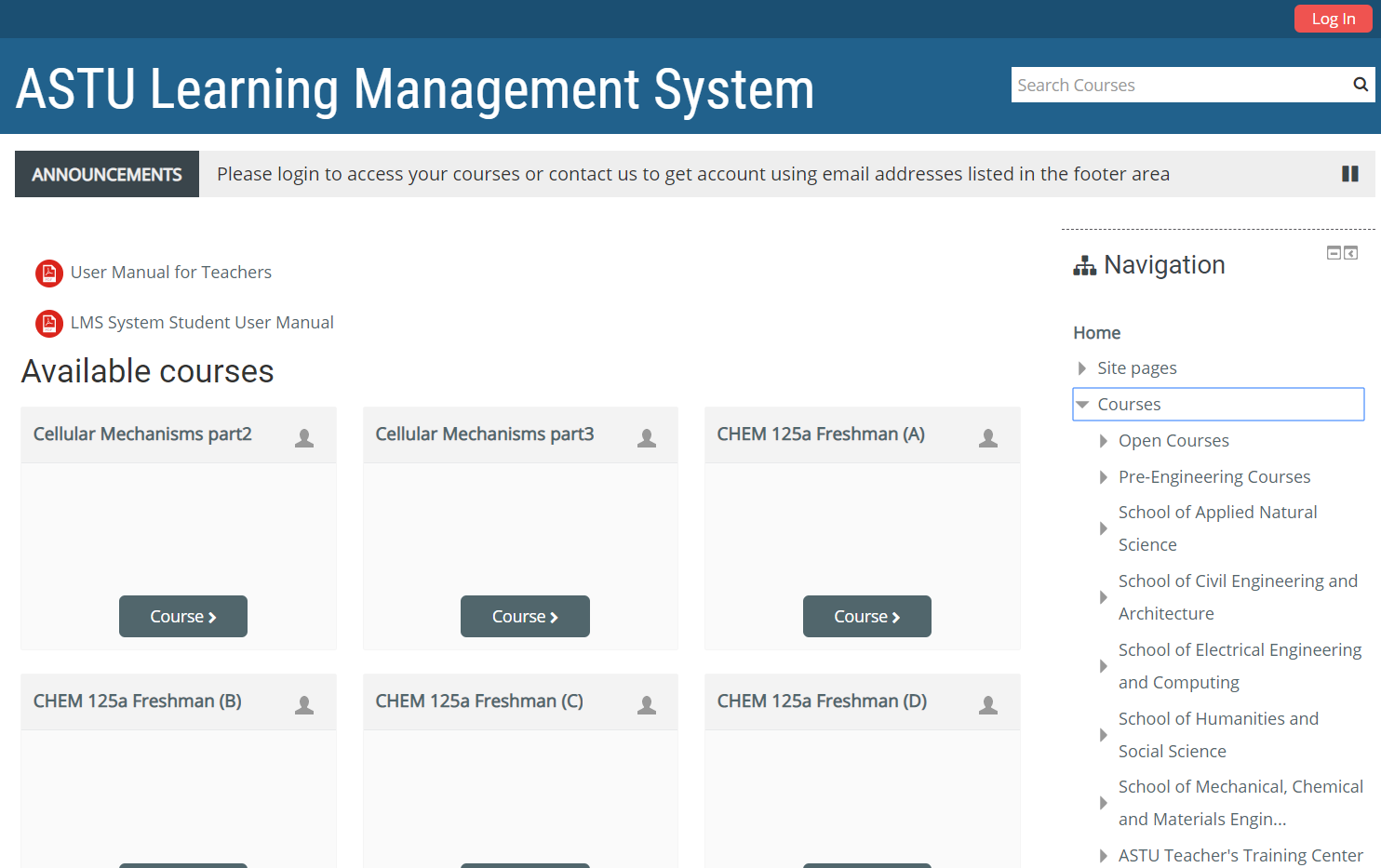Open the Site pages navigation item
This screenshot has width=1381, height=868.
coord(1137,368)
